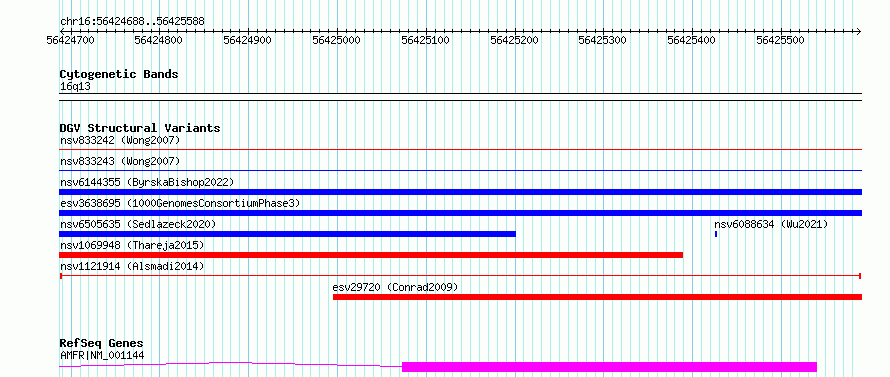
Task: Click the 56424800 ruler tick label
Action: point(158,40)
